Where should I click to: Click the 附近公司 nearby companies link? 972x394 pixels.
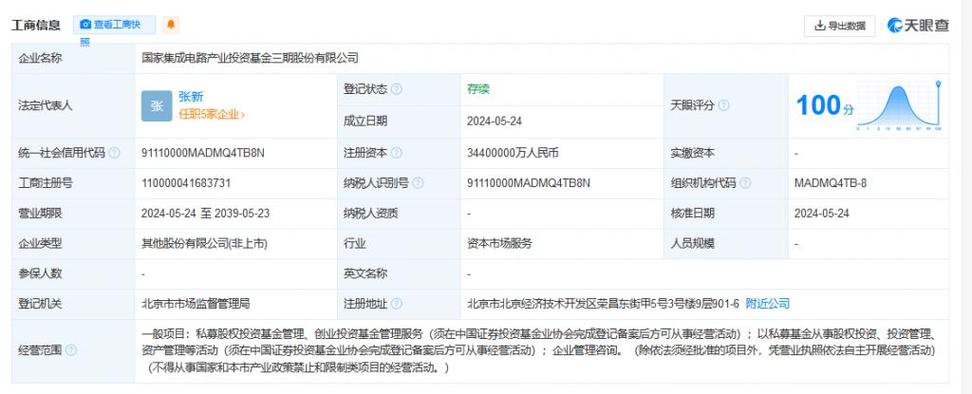pyautogui.click(x=767, y=304)
